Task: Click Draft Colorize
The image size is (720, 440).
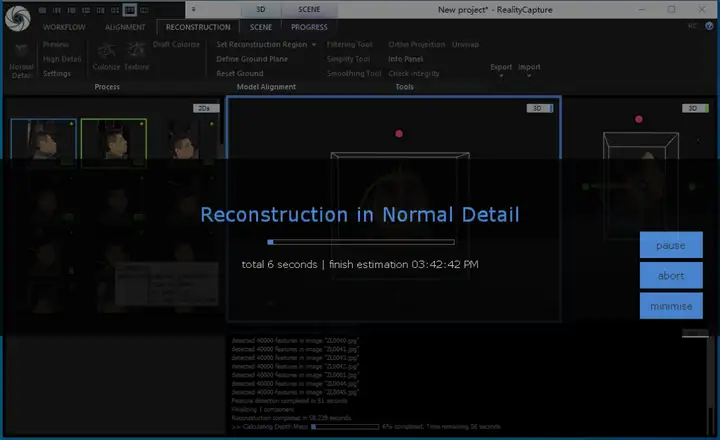Action: pyautogui.click(x=176, y=45)
